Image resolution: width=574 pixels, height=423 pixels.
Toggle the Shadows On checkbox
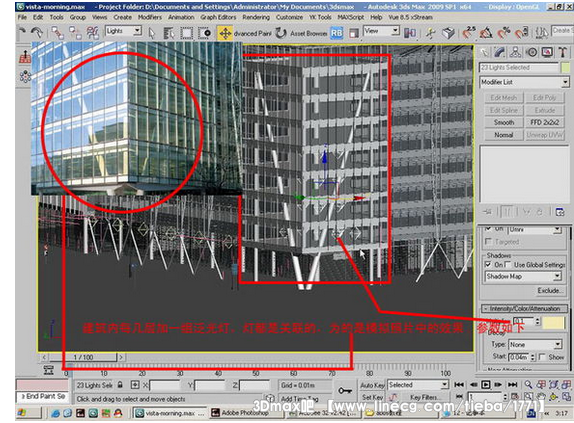coord(488,264)
